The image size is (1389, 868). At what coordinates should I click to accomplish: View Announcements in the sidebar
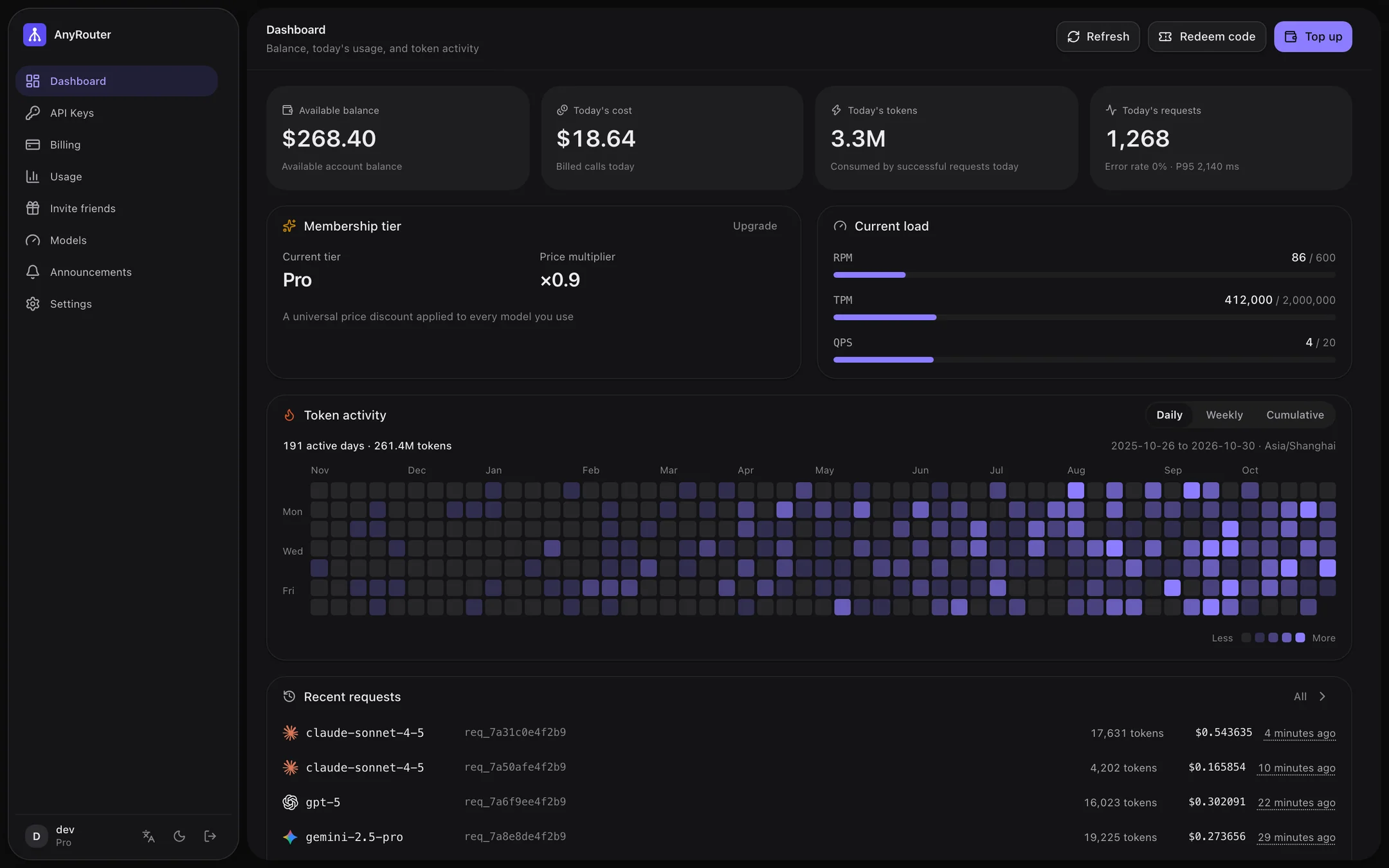click(x=116, y=272)
